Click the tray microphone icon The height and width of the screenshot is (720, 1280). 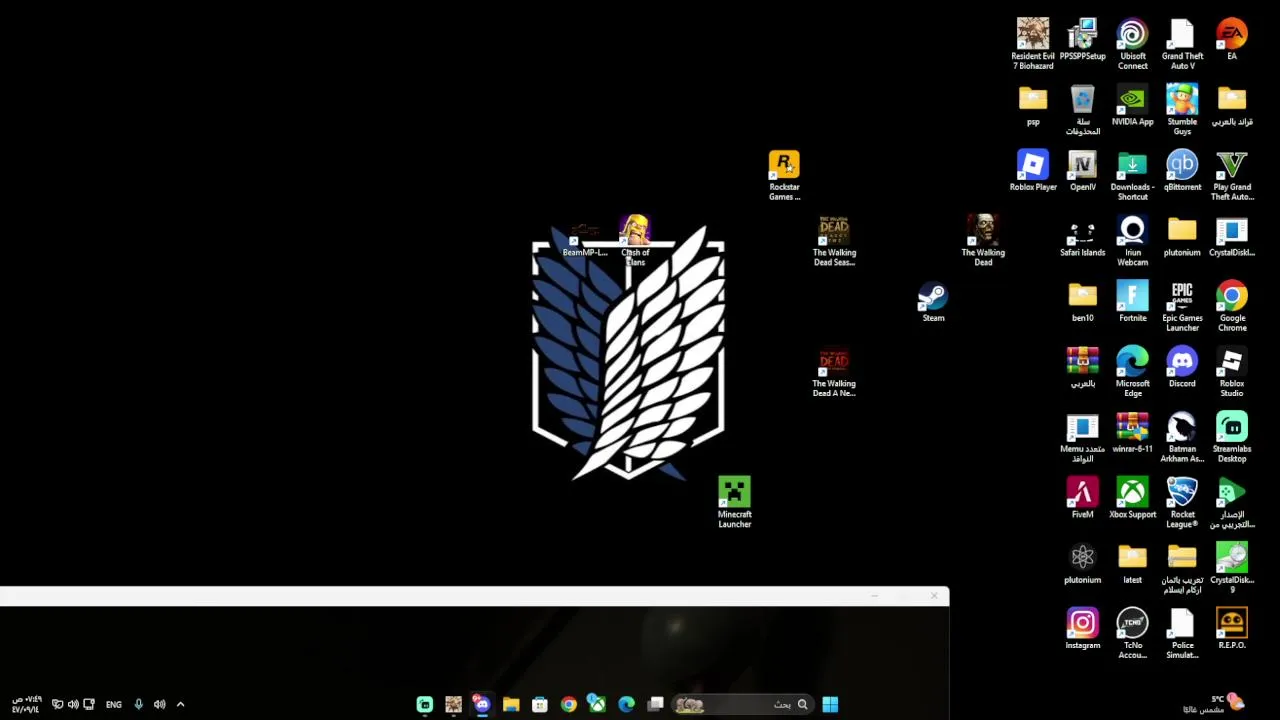[x=138, y=704]
